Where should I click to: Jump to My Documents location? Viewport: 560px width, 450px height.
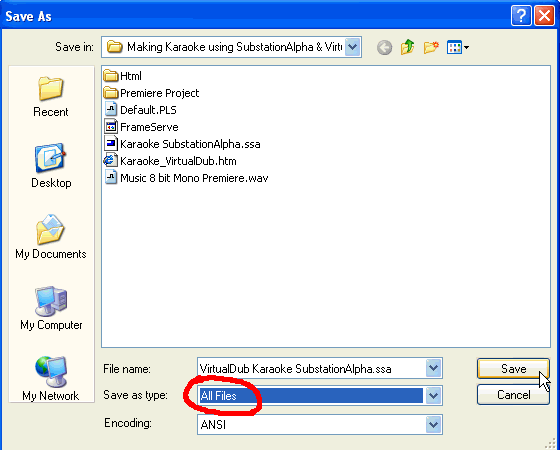(51, 237)
